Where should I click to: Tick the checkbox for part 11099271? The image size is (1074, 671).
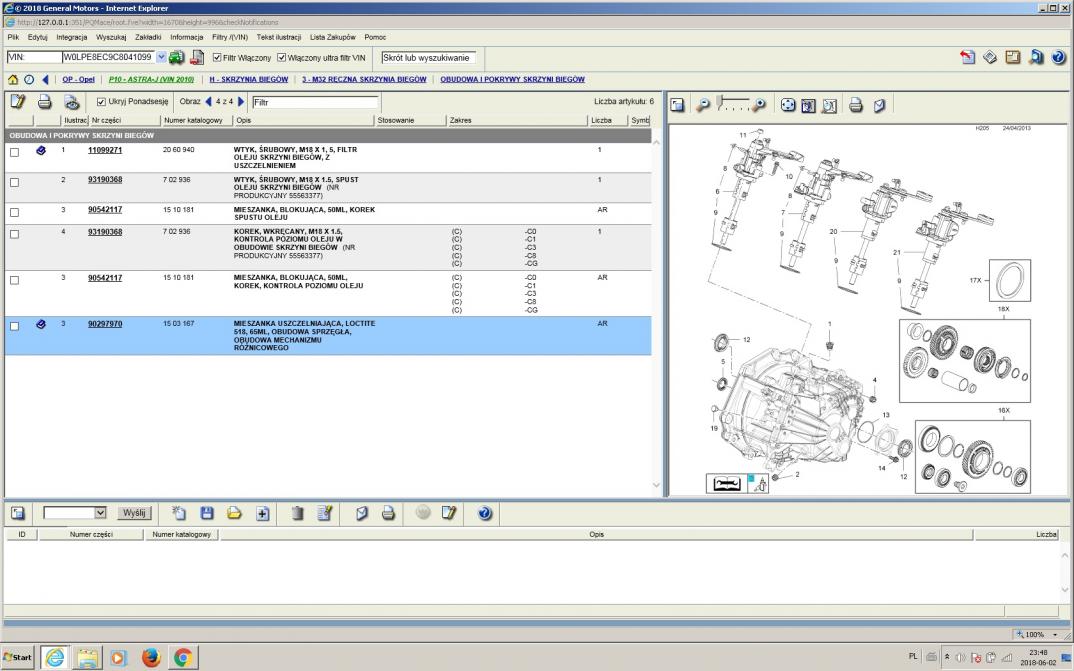(x=14, y=153)
